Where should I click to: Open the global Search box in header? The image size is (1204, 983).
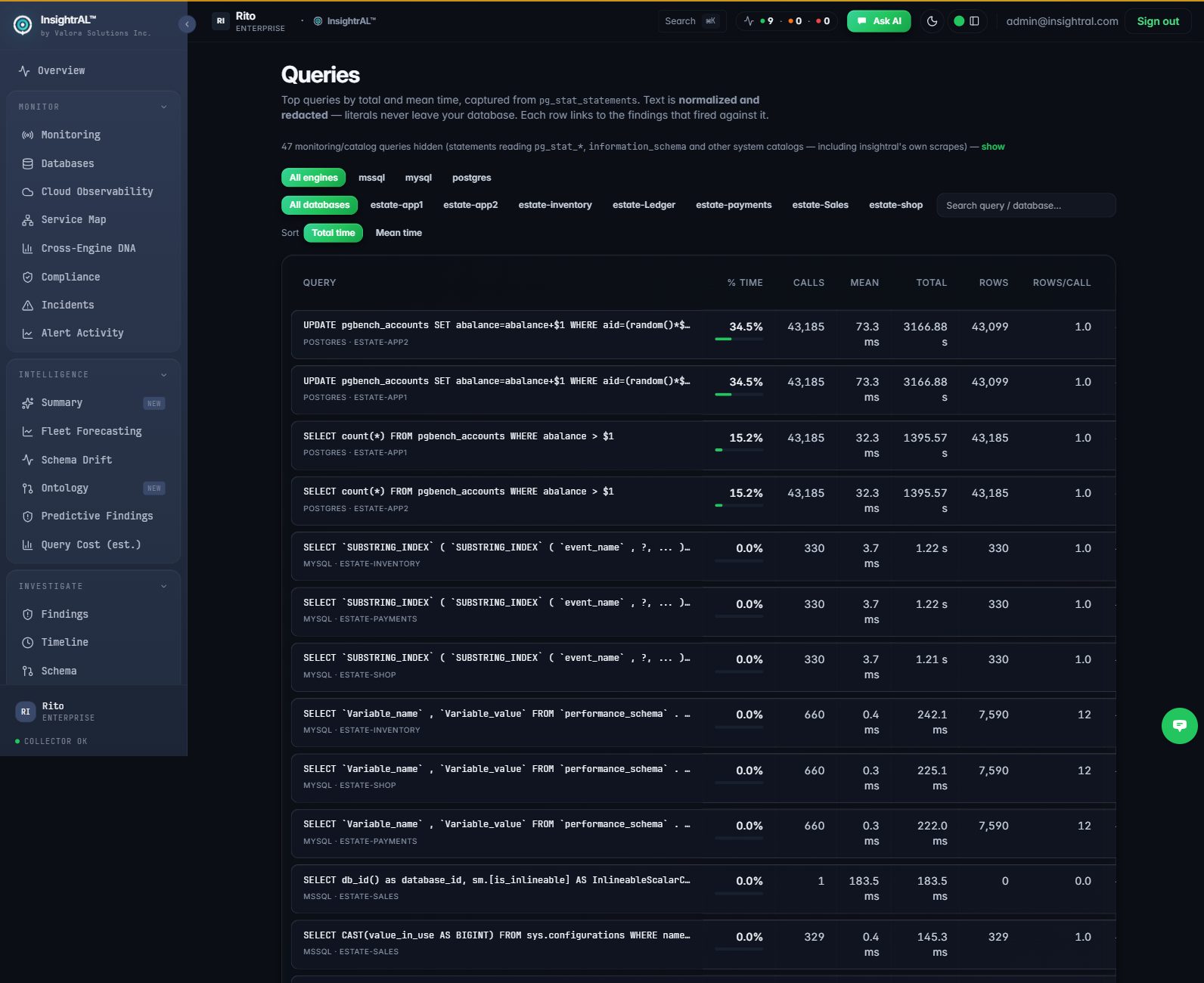(691, 21)
